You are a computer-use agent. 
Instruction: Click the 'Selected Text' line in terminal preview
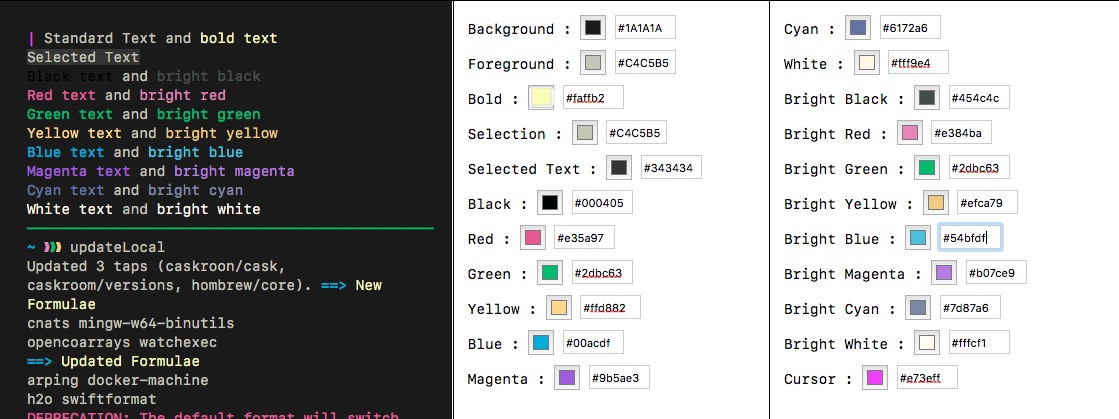[x=83, y=57]
